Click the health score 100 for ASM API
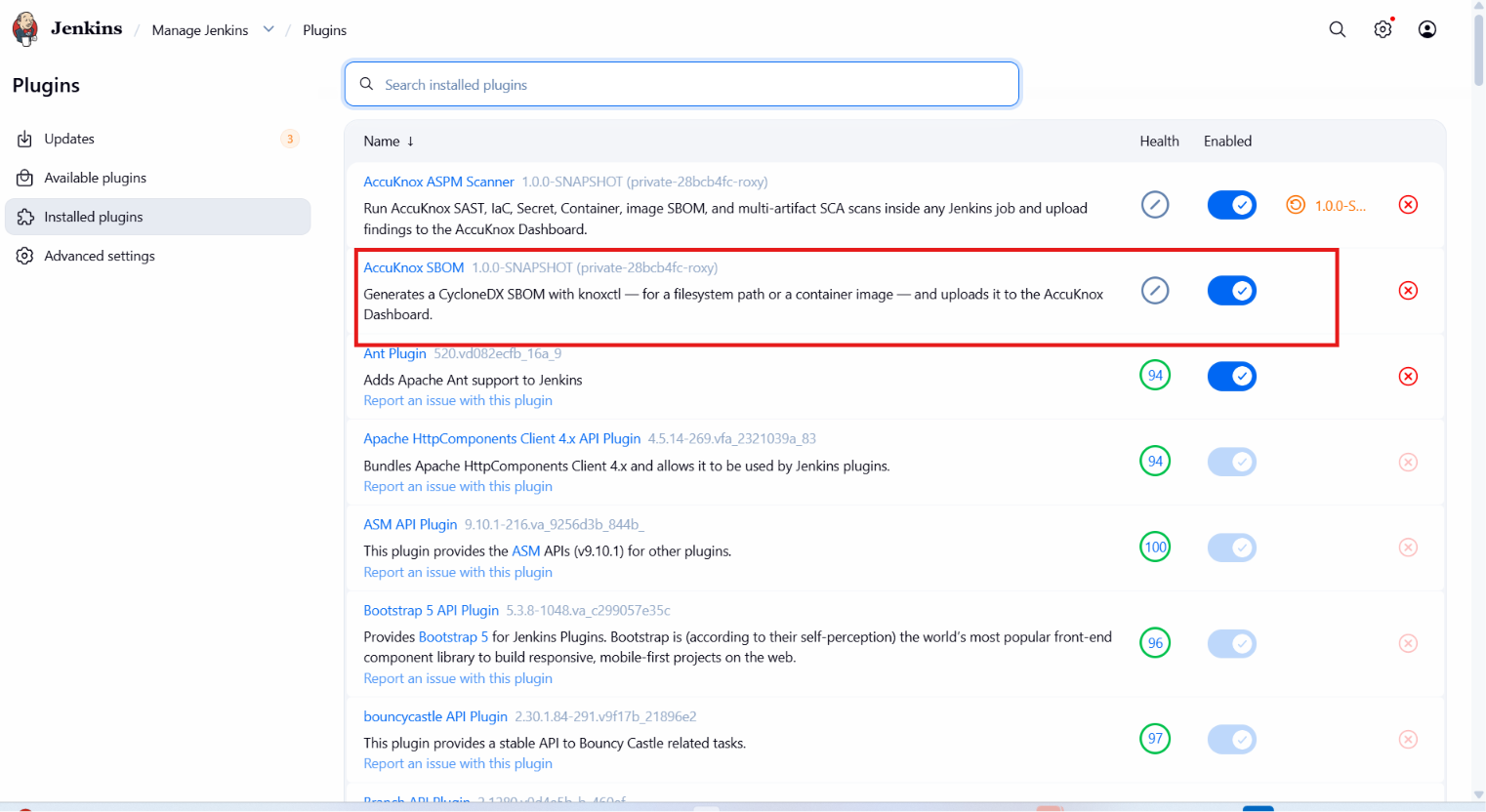 [x=1155, y=548]
